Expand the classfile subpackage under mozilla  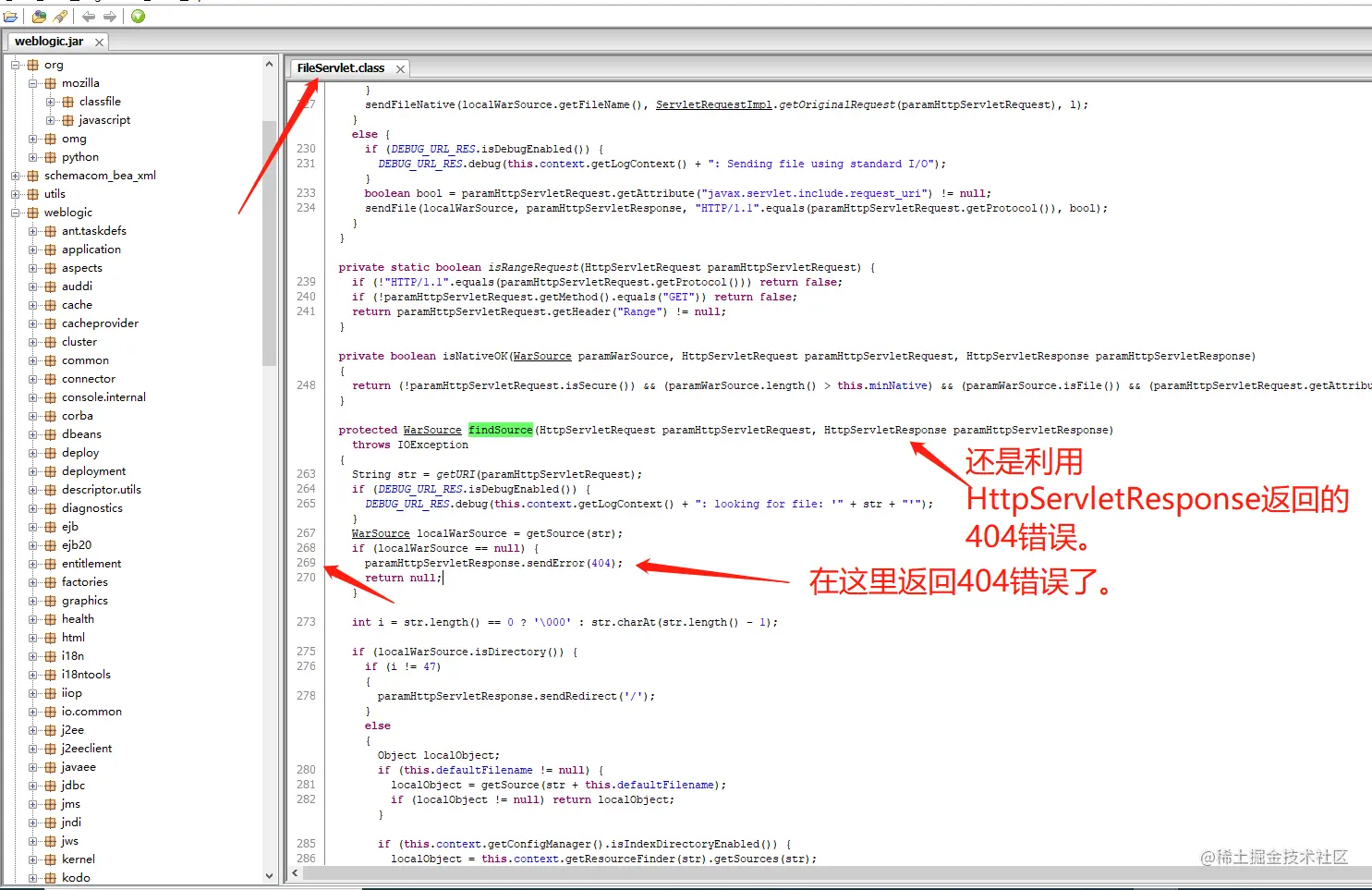click(x=49, y=101)
